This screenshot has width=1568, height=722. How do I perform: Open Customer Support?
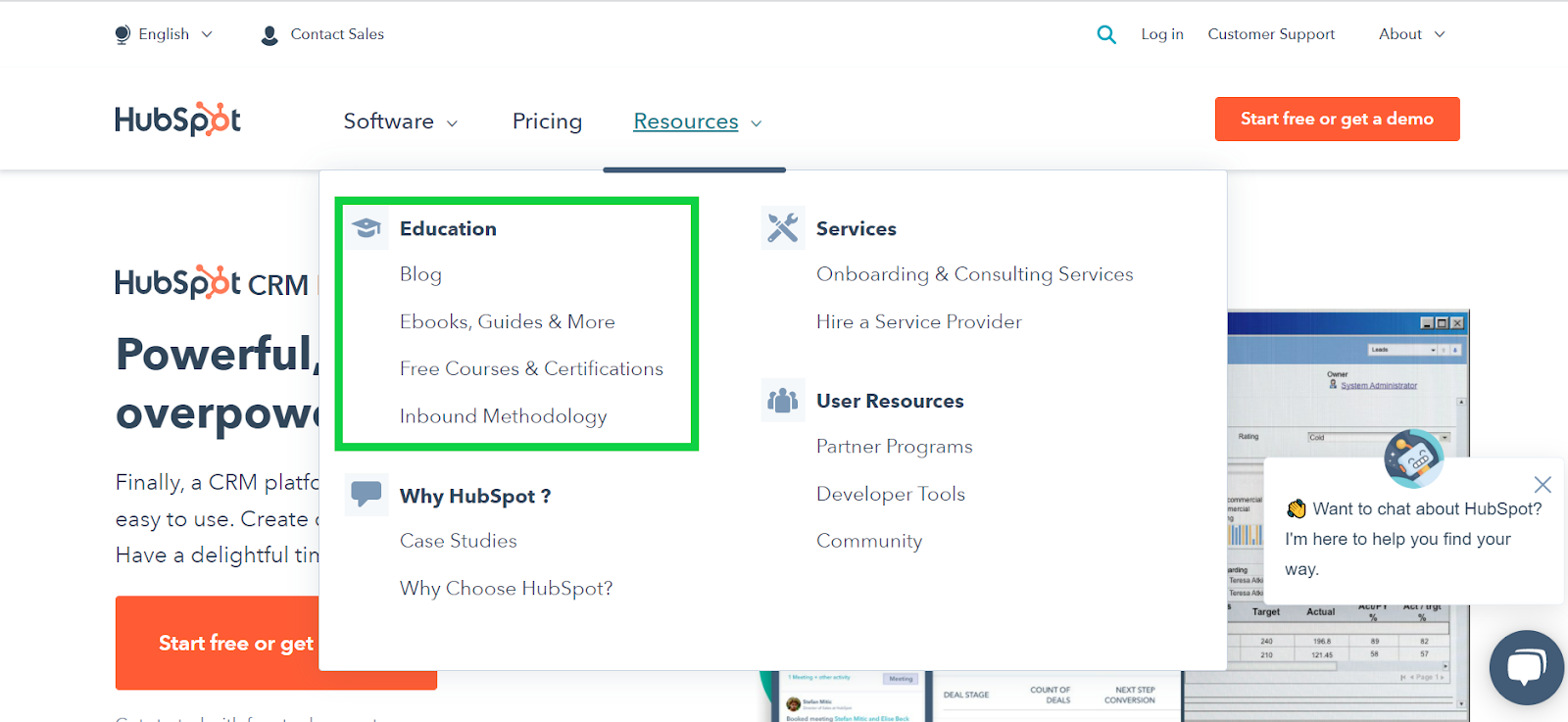(1271, 34)
